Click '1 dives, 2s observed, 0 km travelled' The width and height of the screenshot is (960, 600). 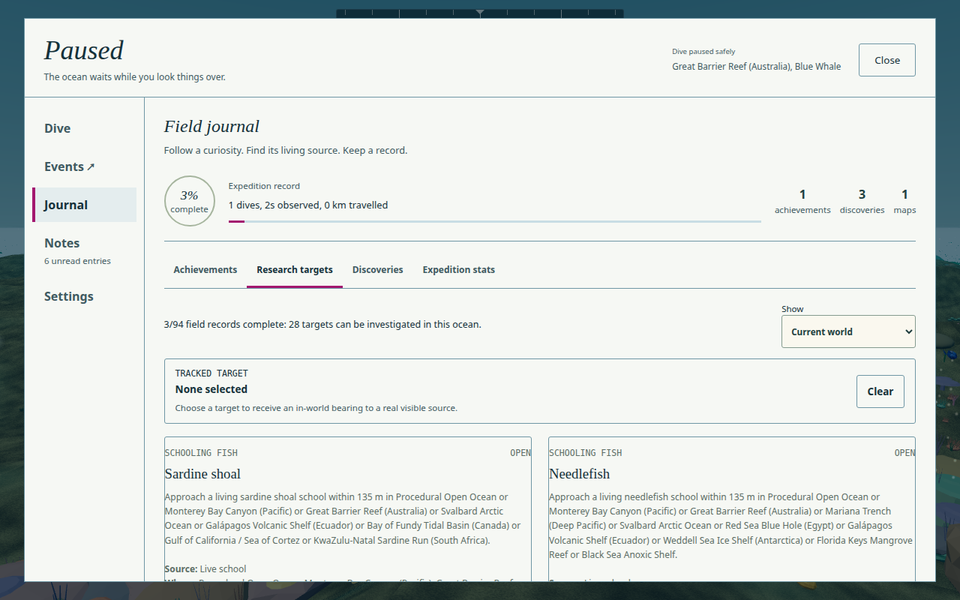308,205
